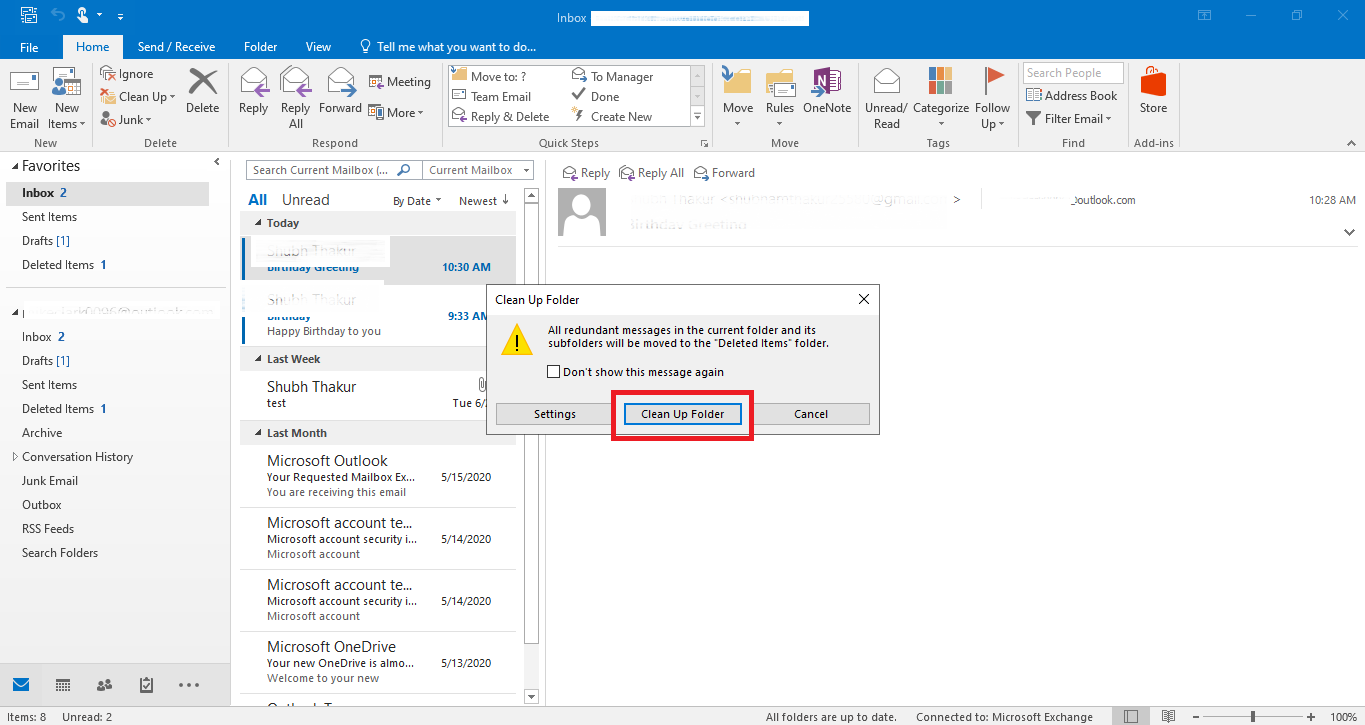Click the ribbon Reply All icon

click(x=296, y=82)
